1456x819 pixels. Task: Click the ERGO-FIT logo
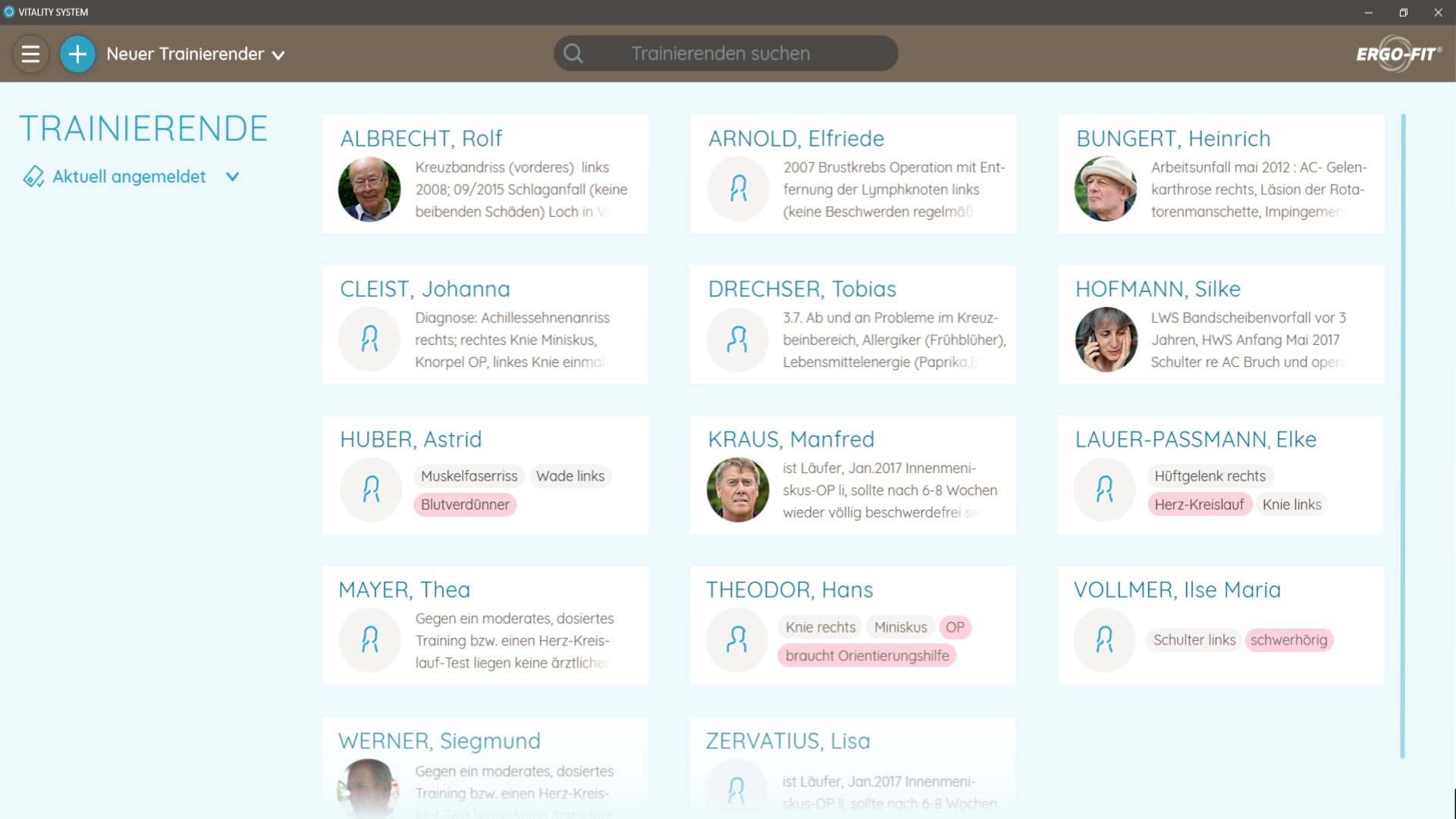[1398, 54]
